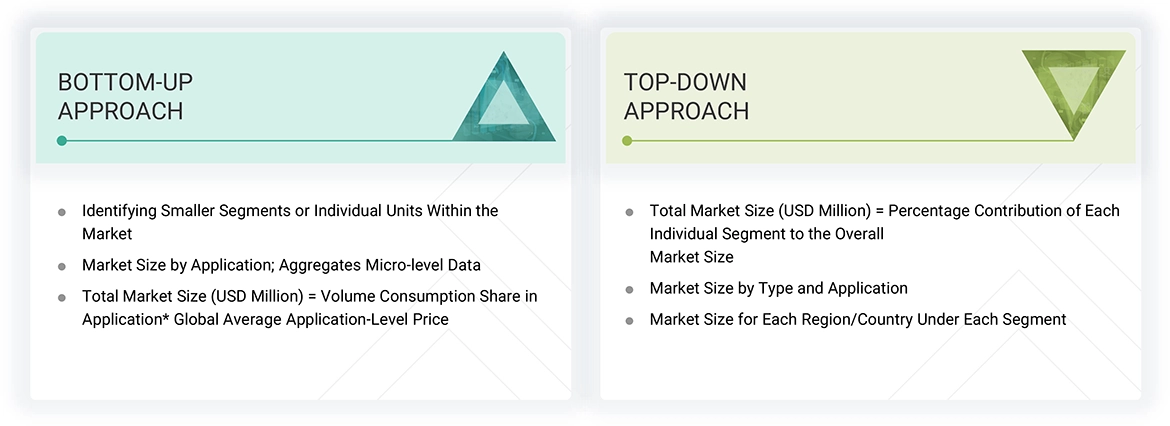Viewport: 1170px width, 426px height.
Task: Click Market Size for Each Region/Country text
Action: (857, 319)
